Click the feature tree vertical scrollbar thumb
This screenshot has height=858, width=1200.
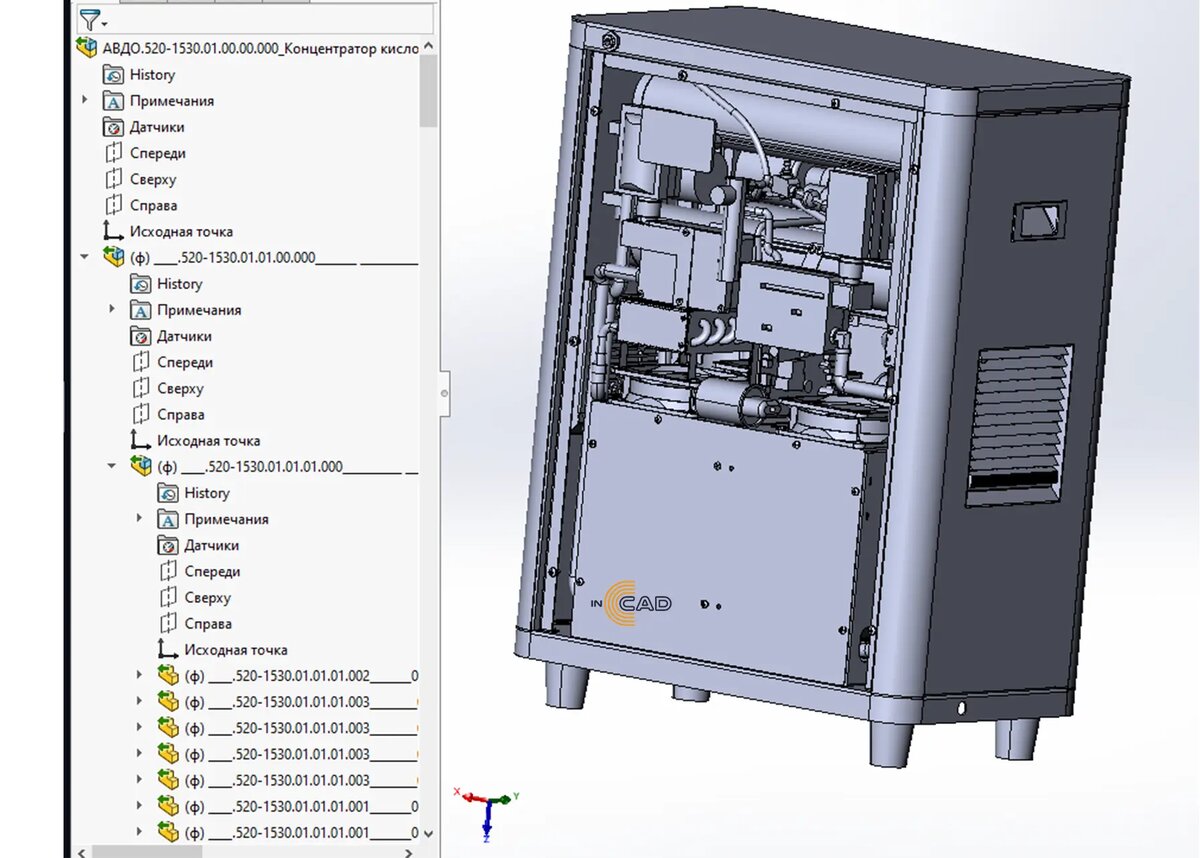428,90
